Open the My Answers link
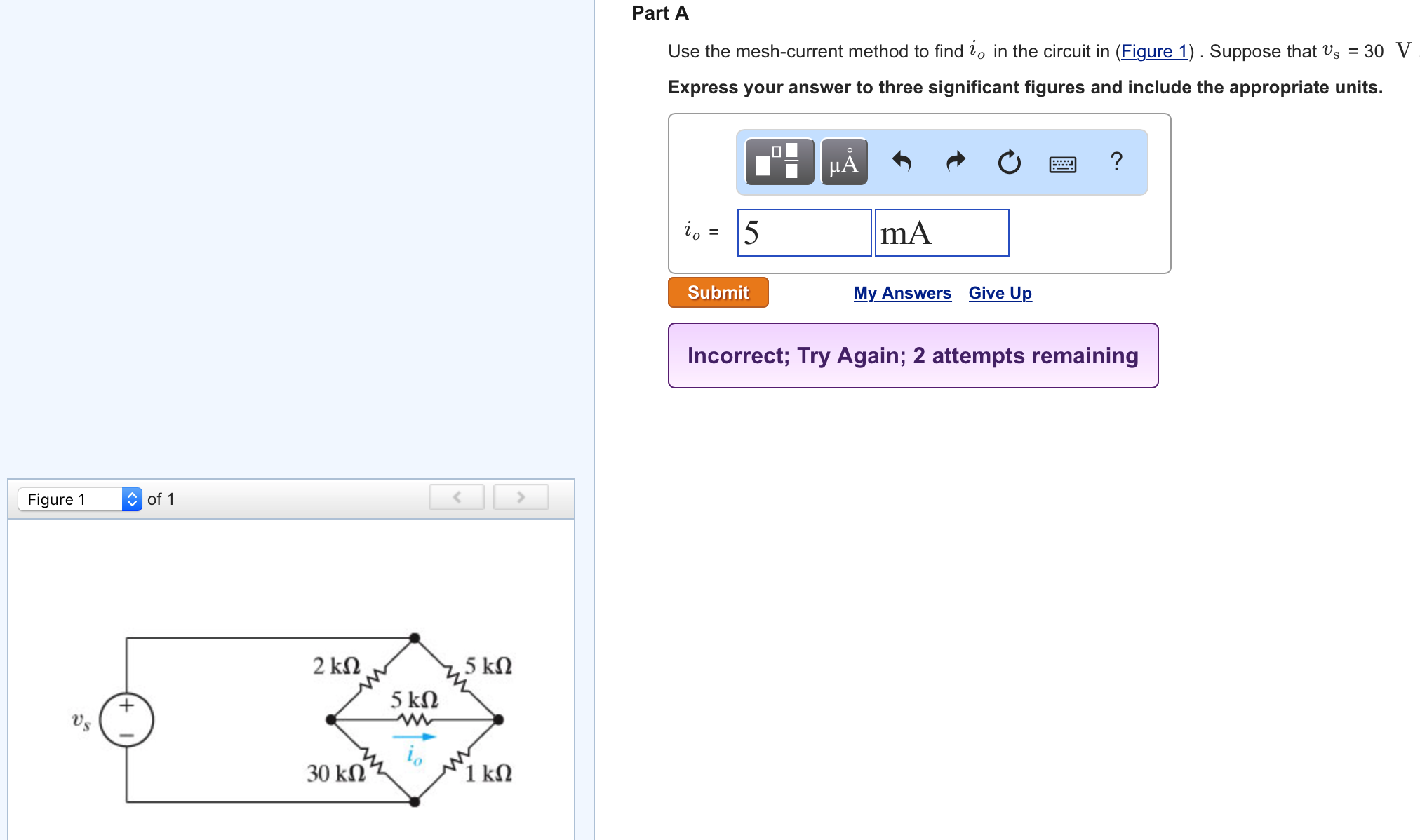1420x840 pixels. [902, 293]
